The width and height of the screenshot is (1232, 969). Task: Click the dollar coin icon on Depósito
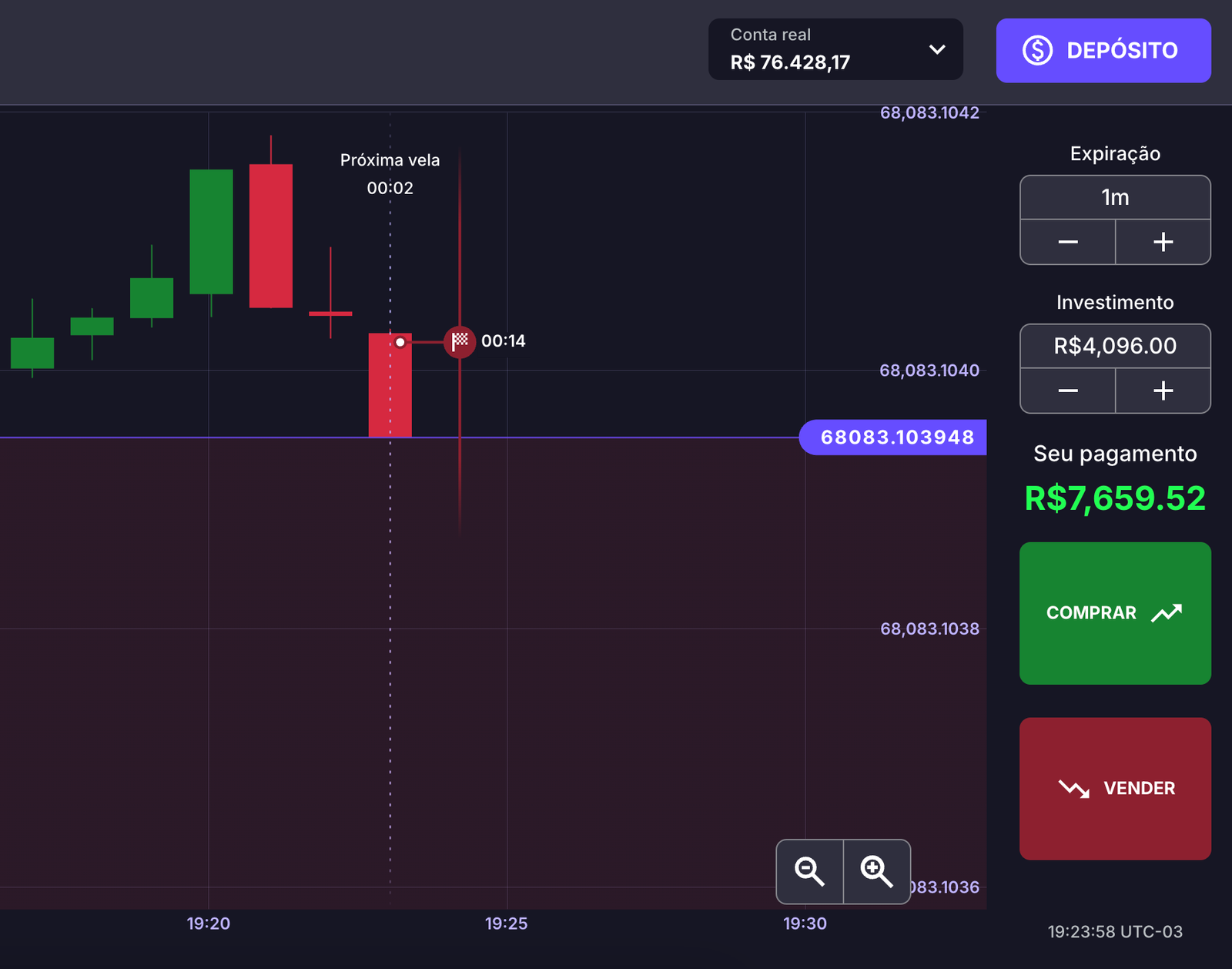click(x=1037, y=51)
